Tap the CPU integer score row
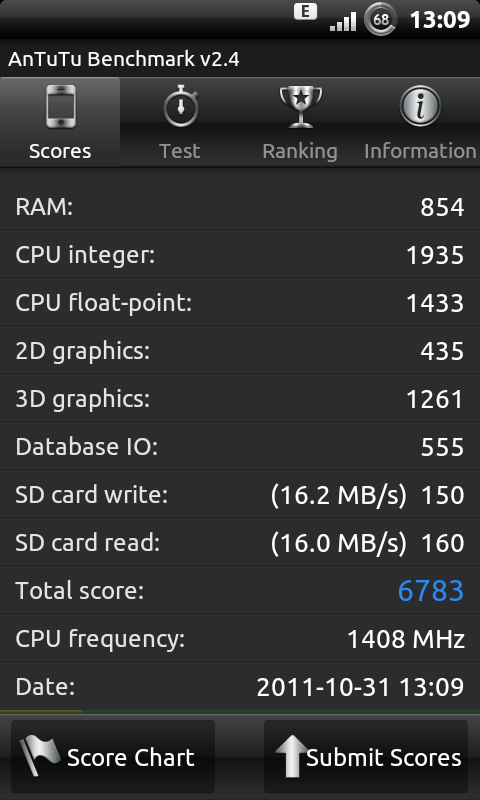 click(x=240, y=255)
